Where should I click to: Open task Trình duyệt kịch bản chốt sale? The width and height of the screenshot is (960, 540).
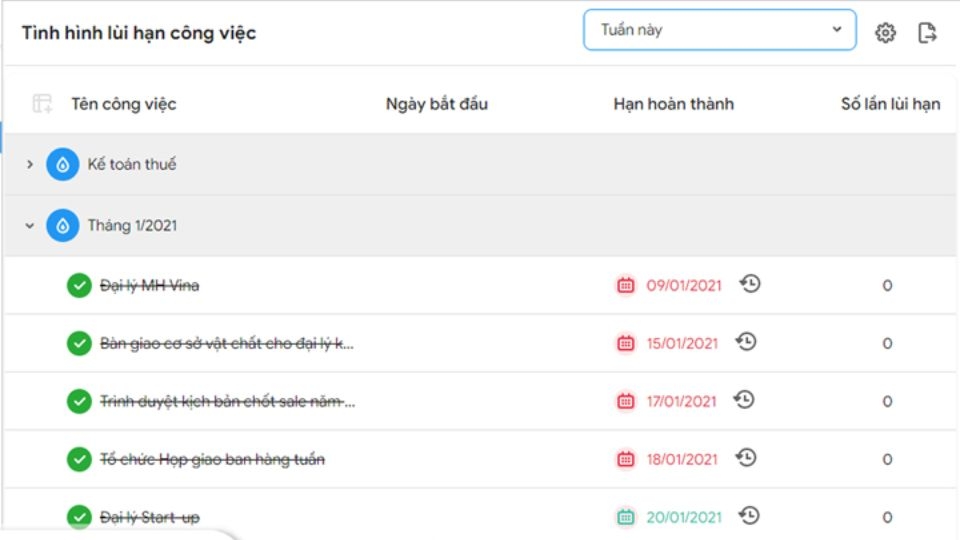[x=227, y=402]
